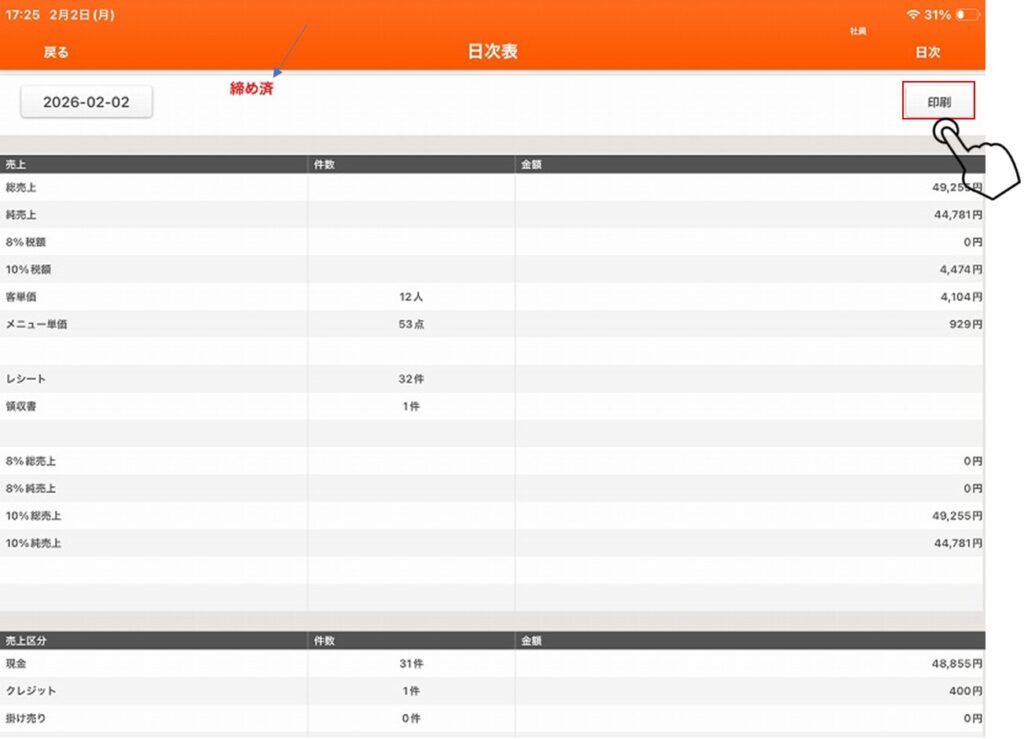This screenshot has height=739, width=1024.
Task: Tap the 社員 label in the header
Action: [858, 32]
